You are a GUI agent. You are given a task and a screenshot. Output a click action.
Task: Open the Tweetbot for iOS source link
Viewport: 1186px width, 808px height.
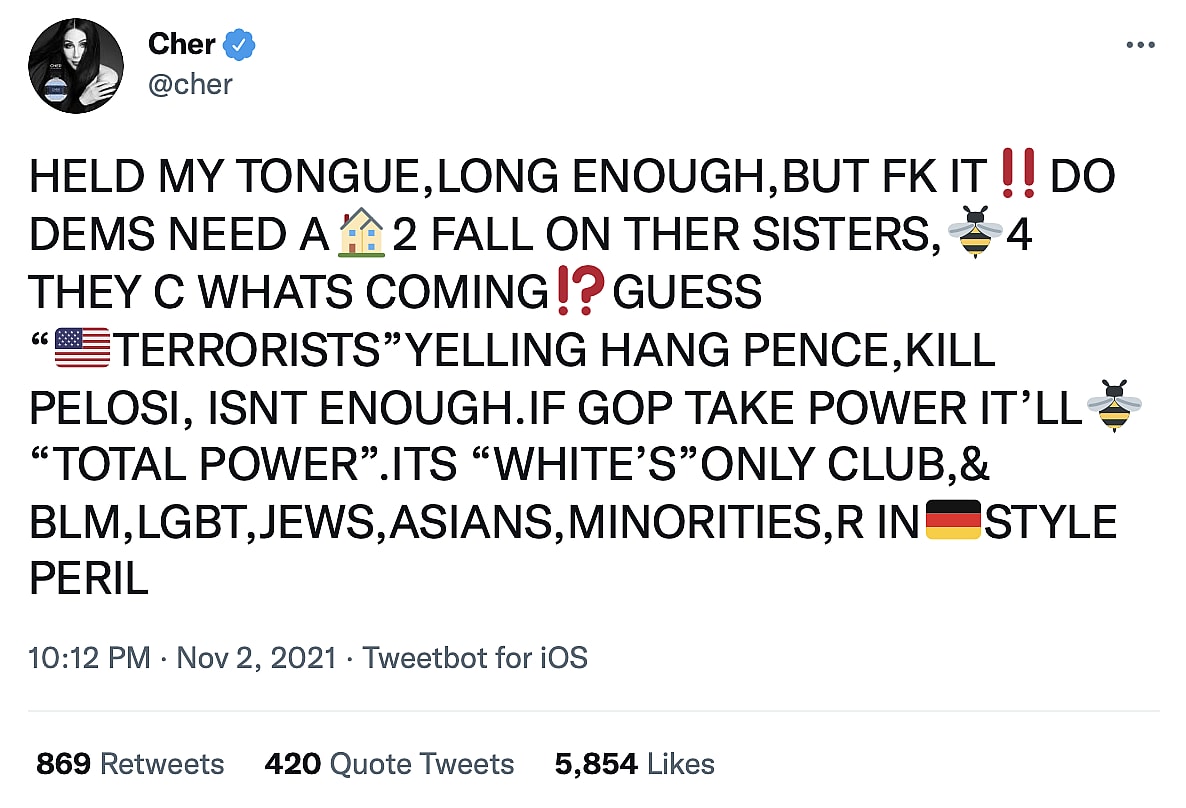point(474,658)
